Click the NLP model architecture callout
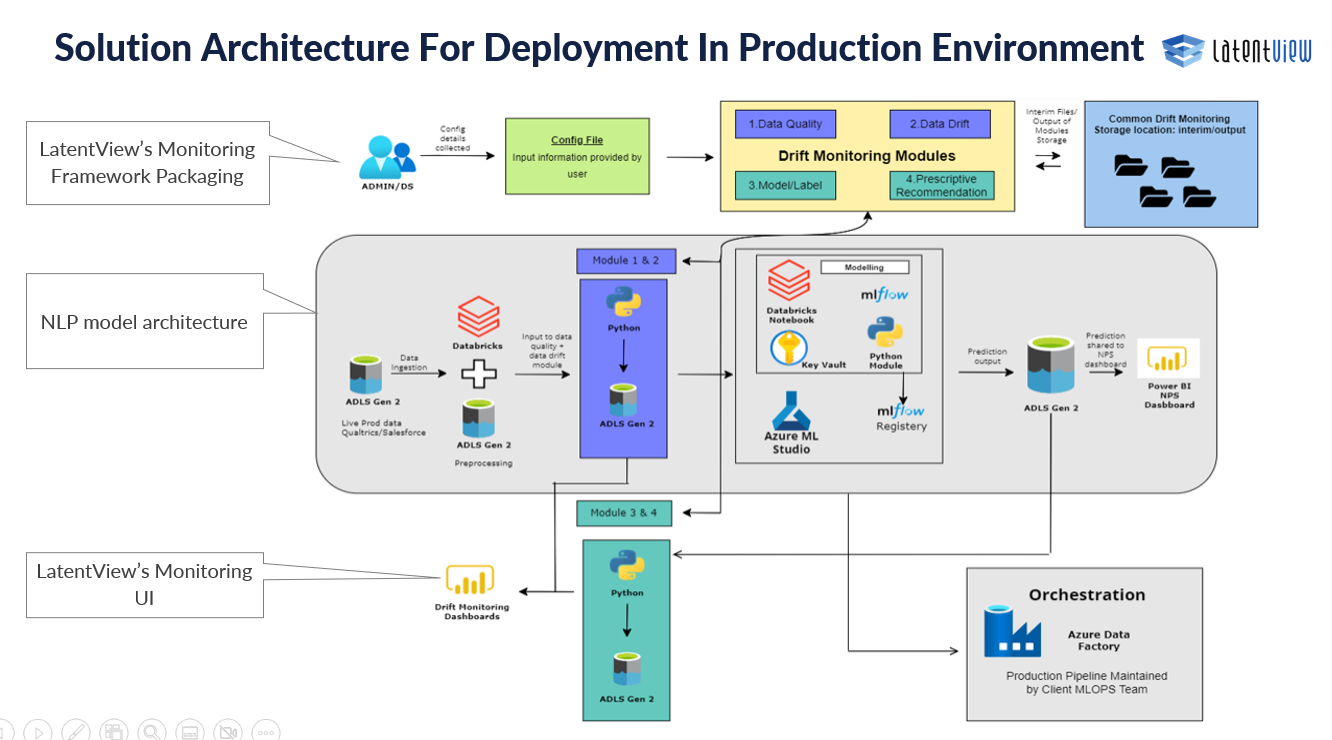This screenshot has width=1332, height=740. 145,321
